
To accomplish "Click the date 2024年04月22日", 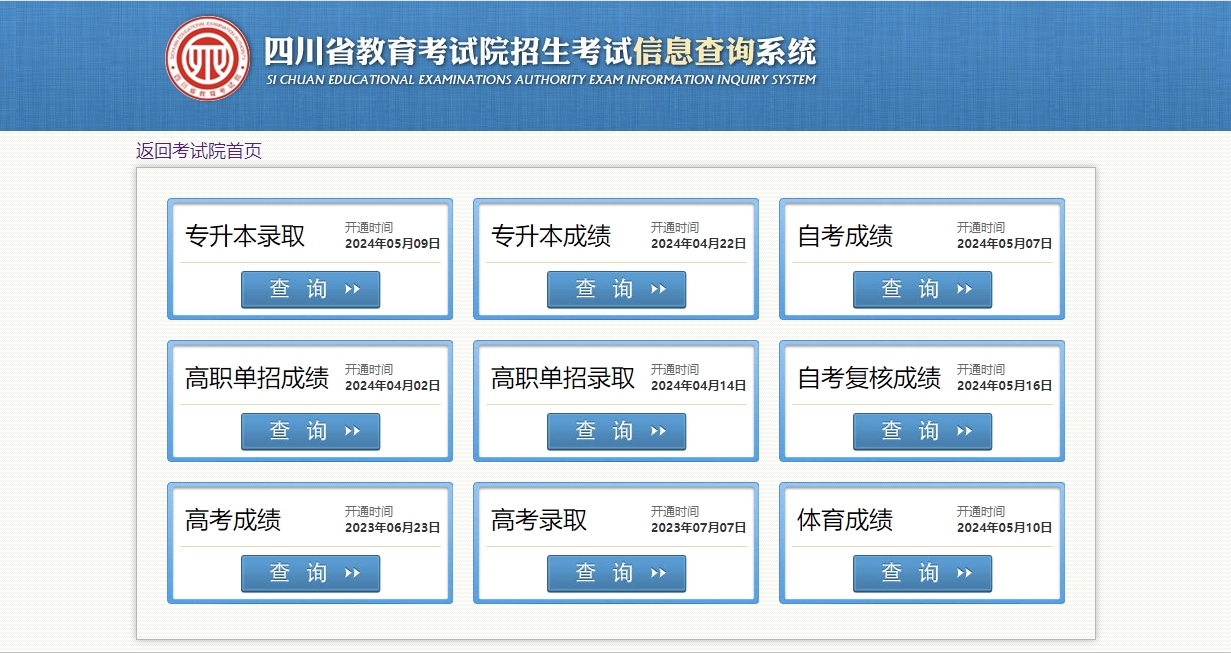I will (699, 244).
